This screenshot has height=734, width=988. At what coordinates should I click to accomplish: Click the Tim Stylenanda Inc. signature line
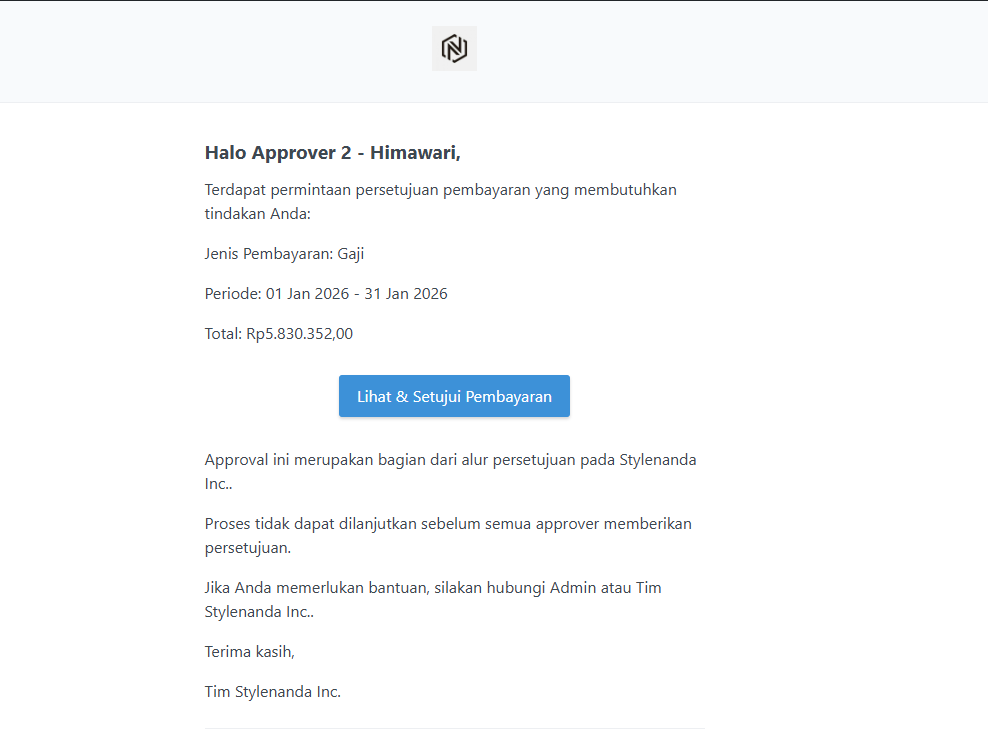coord(273,692)
